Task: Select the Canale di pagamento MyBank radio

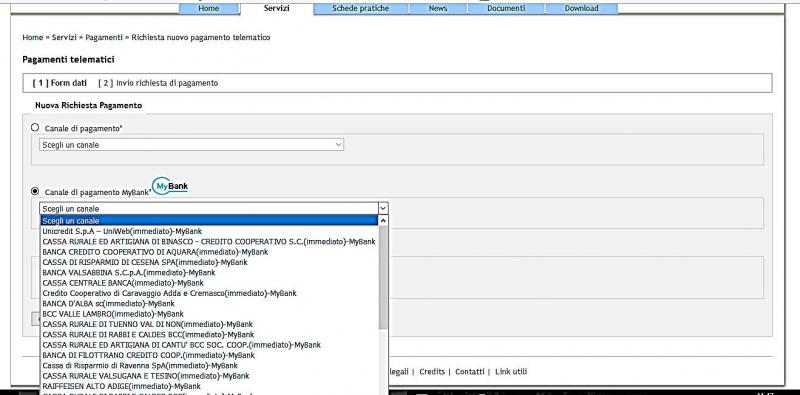Action: coord(35,191)
